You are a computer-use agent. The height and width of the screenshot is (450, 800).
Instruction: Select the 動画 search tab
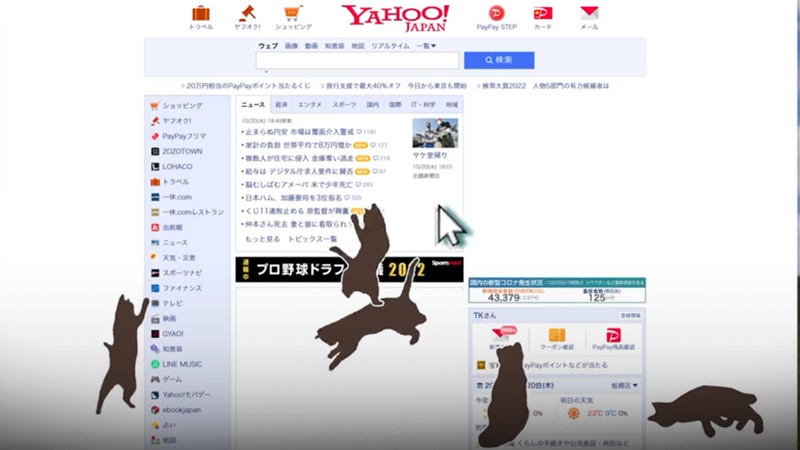tap(311, 46)
